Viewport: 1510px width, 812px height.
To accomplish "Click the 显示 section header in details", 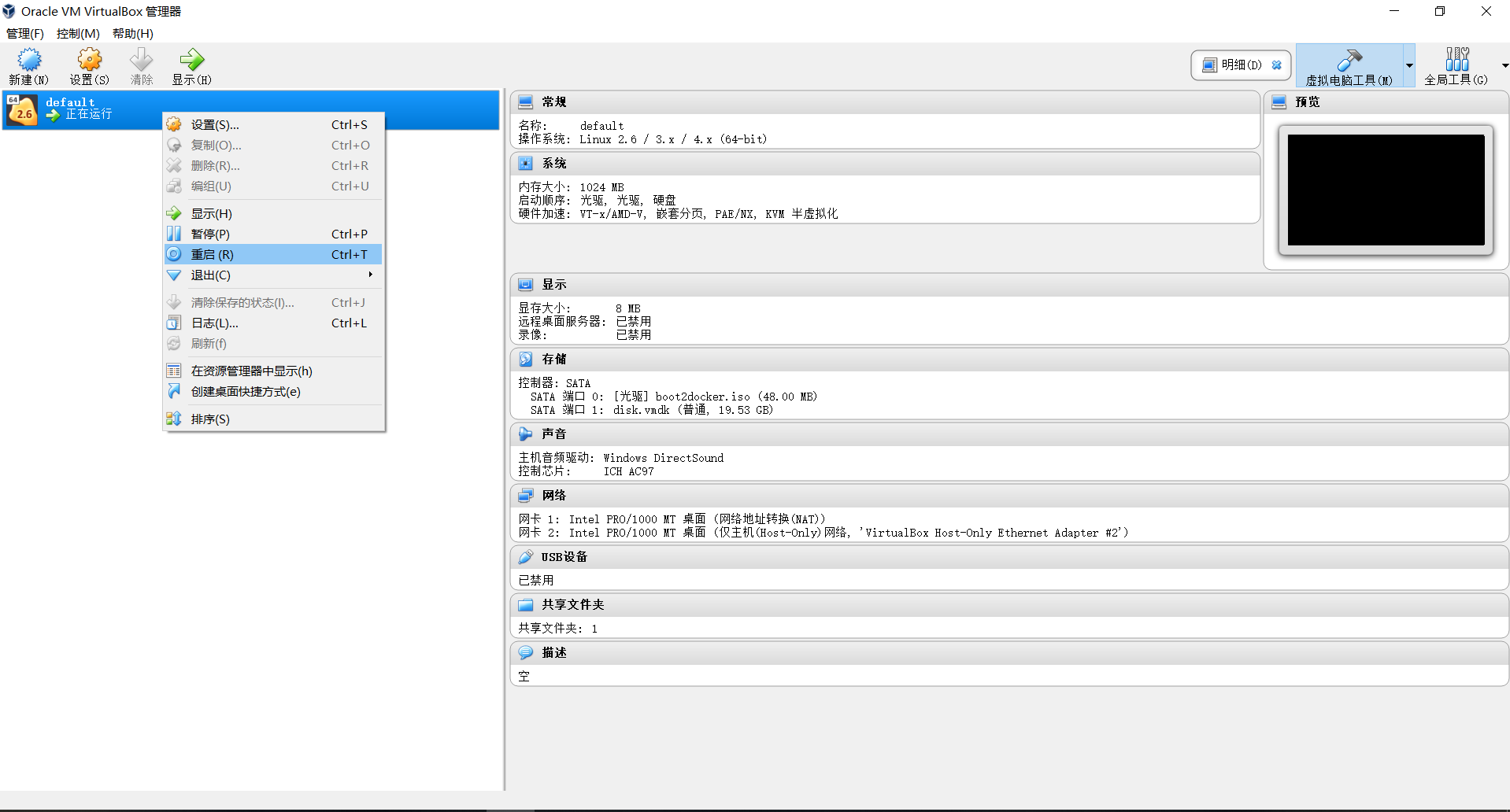I will 1009,285.
